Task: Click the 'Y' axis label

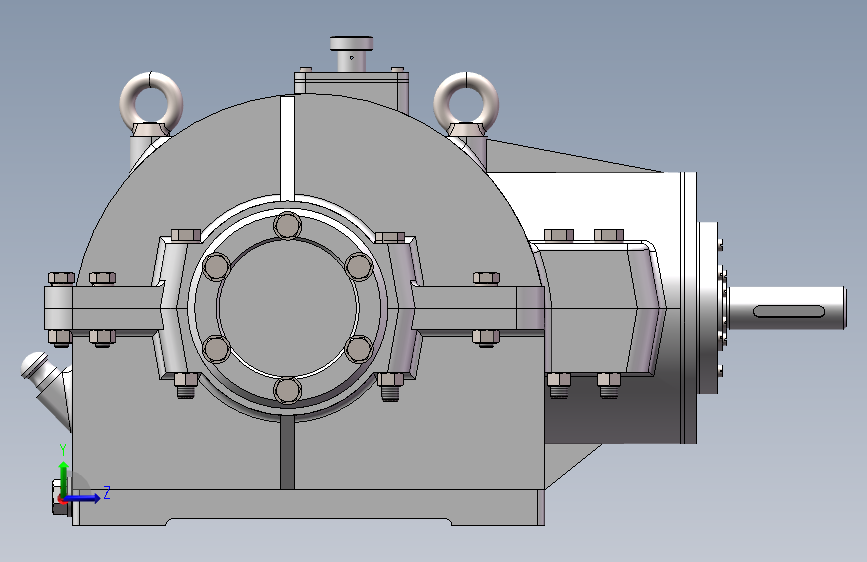Action: point(63,450)
